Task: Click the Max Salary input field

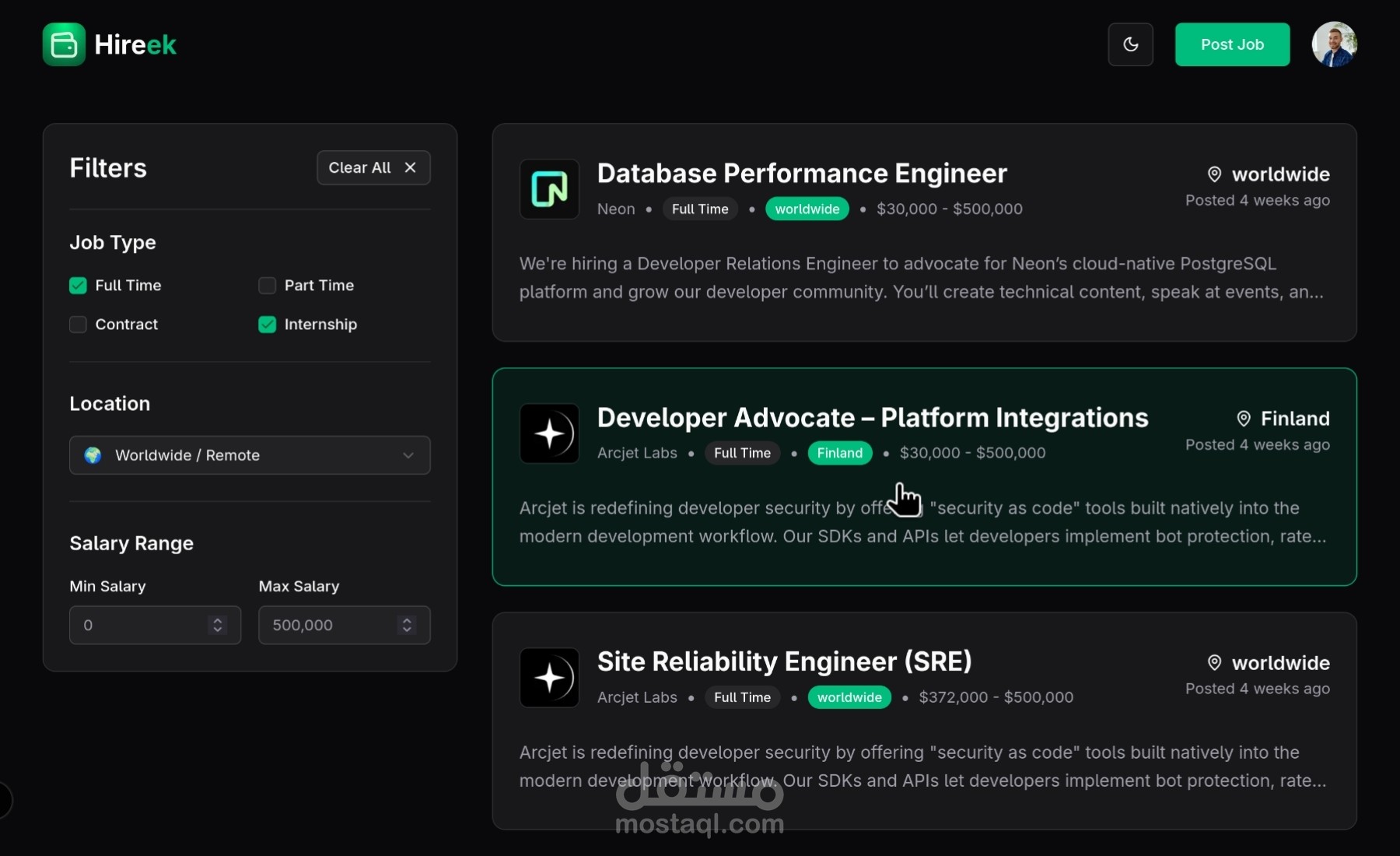Action: pos(344,625)
